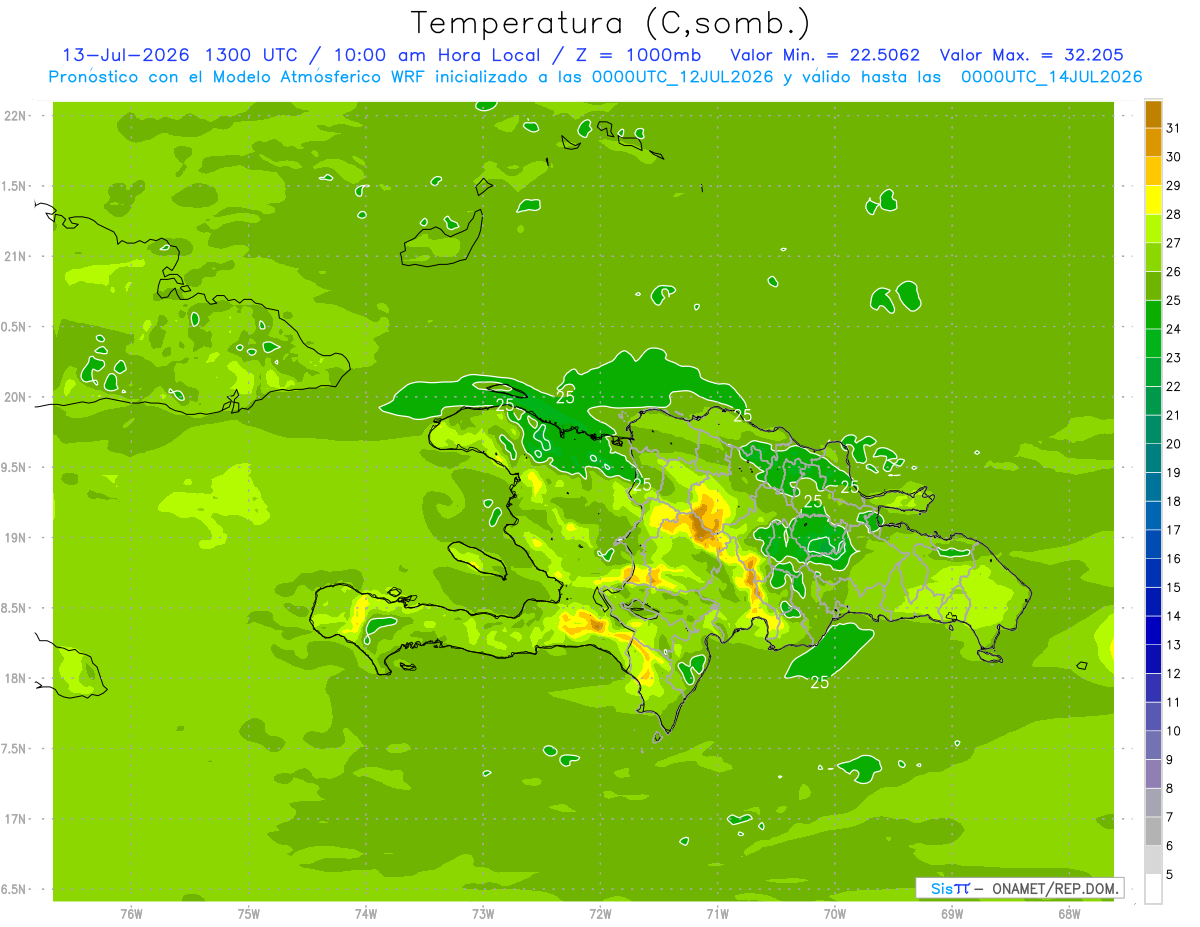Click the "71W" longitude label

pyautogui.click(x=717, y=914)
